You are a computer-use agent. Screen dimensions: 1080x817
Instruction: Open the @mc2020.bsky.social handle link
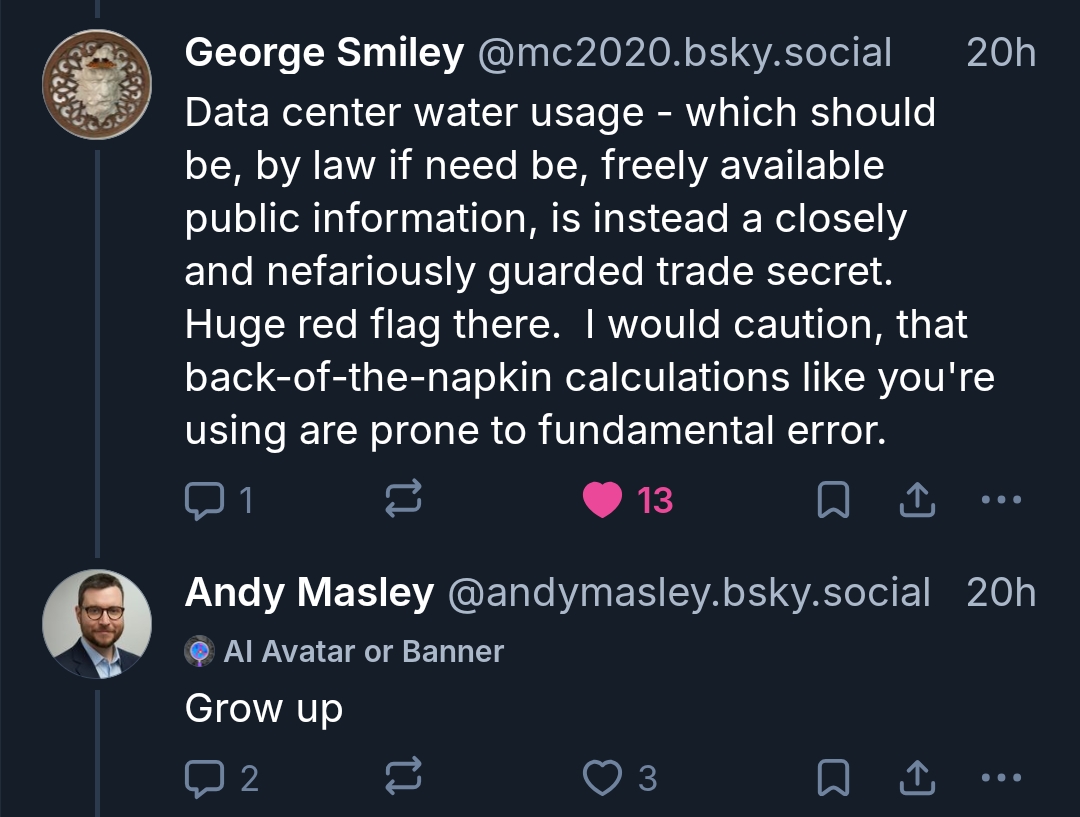coord(685,53)
